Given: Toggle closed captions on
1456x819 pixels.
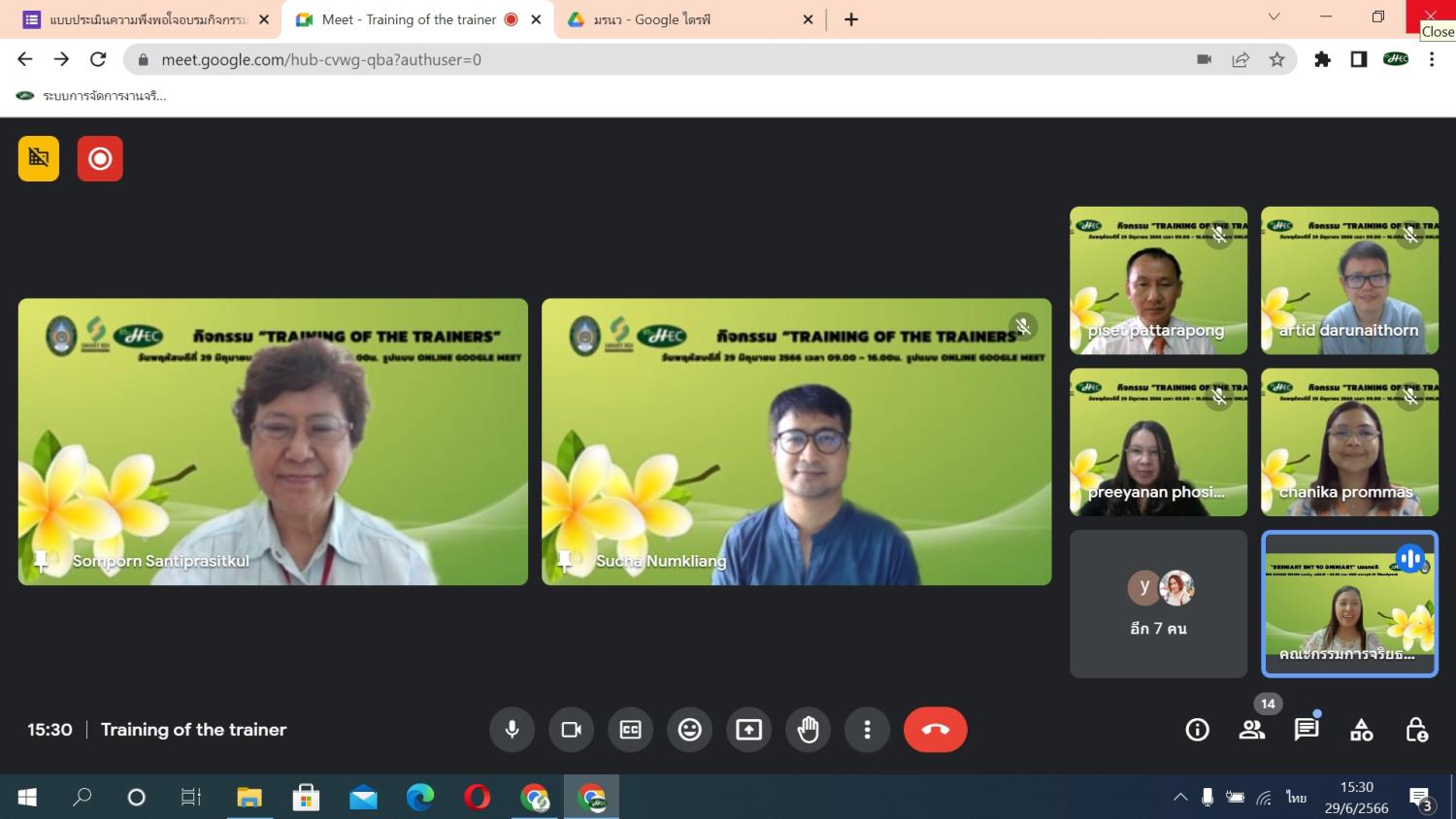Looking at the screenshot, I should pos(630,730).
